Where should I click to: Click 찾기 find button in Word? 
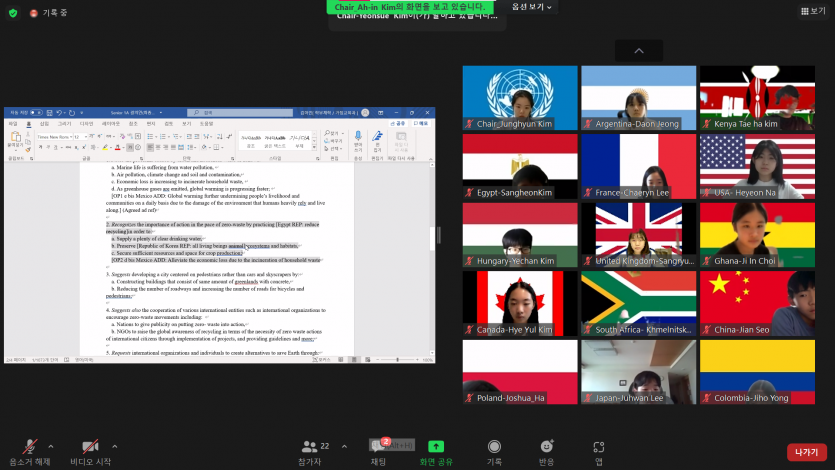pyautogui.click(x=334, y=133)
